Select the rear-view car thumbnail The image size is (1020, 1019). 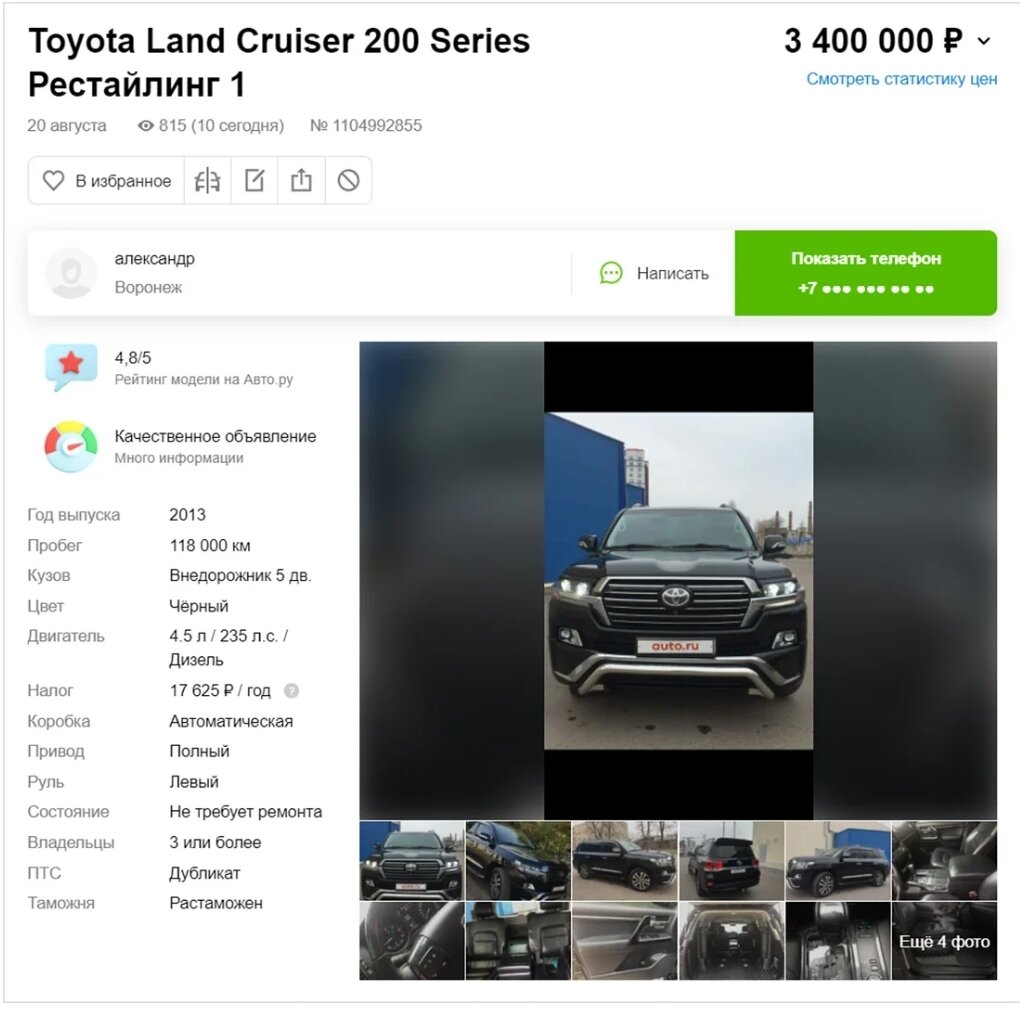[731, 861]
